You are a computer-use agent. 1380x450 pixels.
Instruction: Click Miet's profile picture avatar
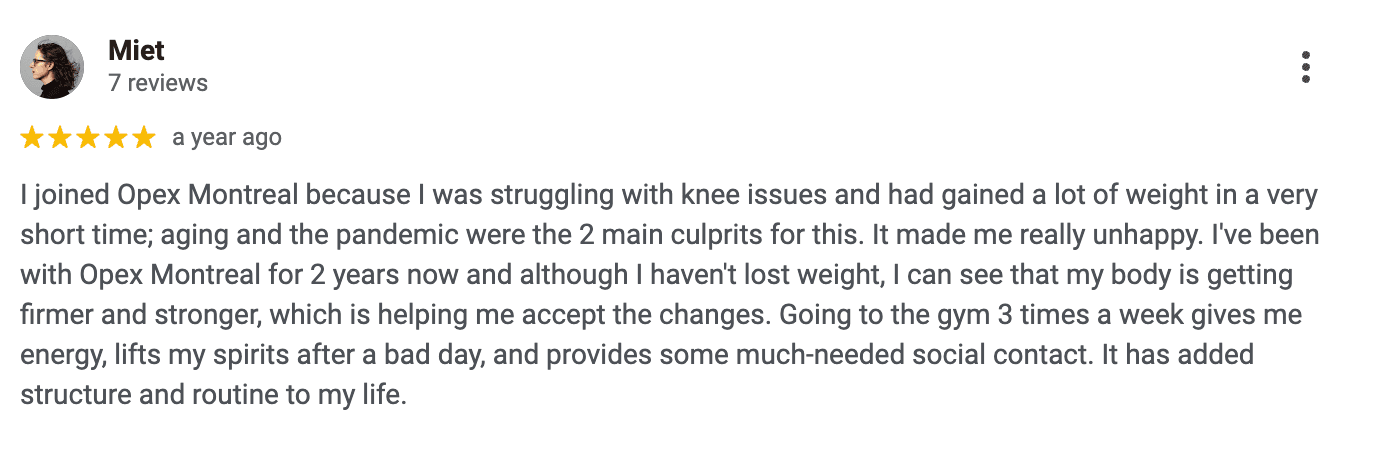point(52,67)
